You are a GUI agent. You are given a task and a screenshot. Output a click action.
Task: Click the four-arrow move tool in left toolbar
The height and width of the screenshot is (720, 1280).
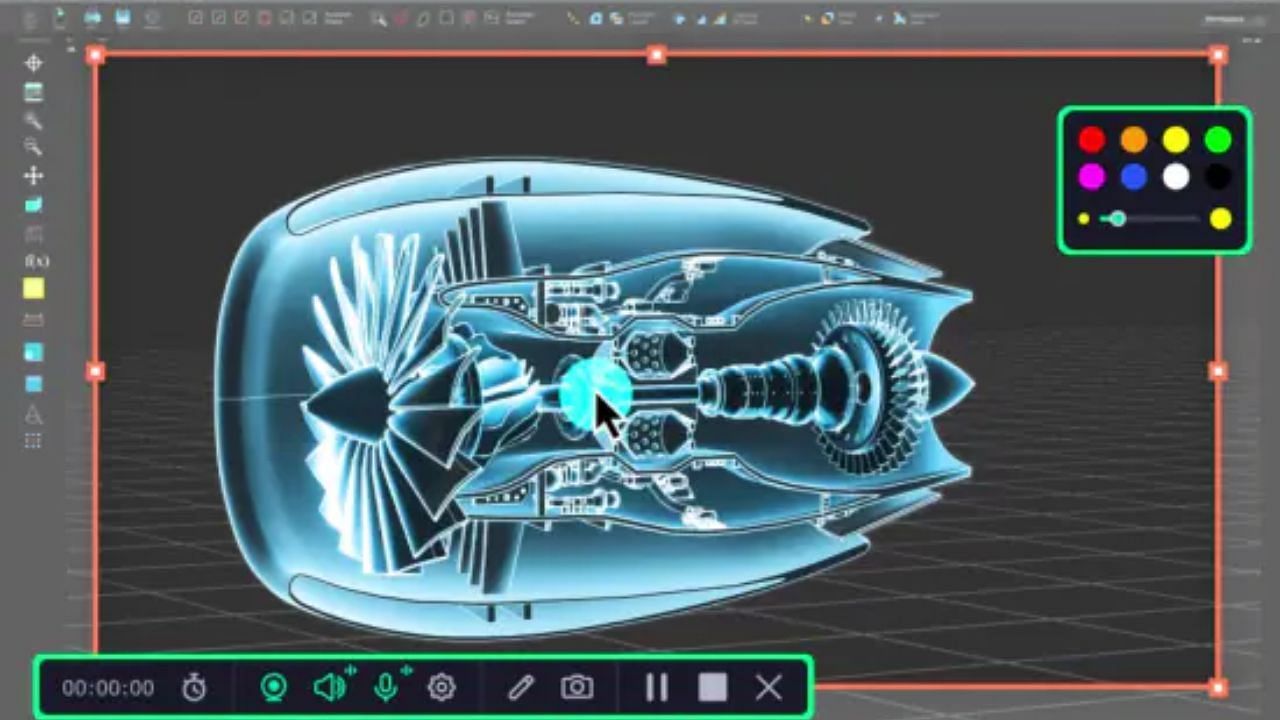[x=33, y=176]
